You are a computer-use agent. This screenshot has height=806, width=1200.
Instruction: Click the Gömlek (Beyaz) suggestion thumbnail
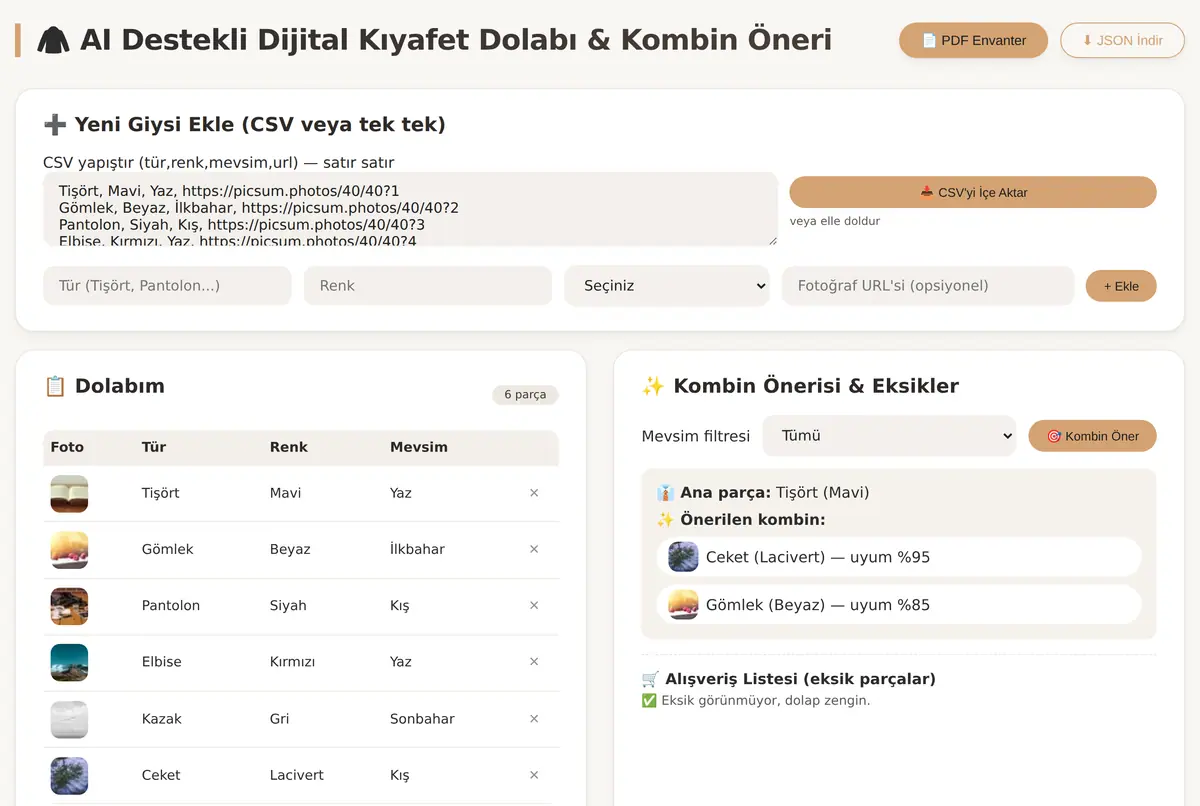683,605
